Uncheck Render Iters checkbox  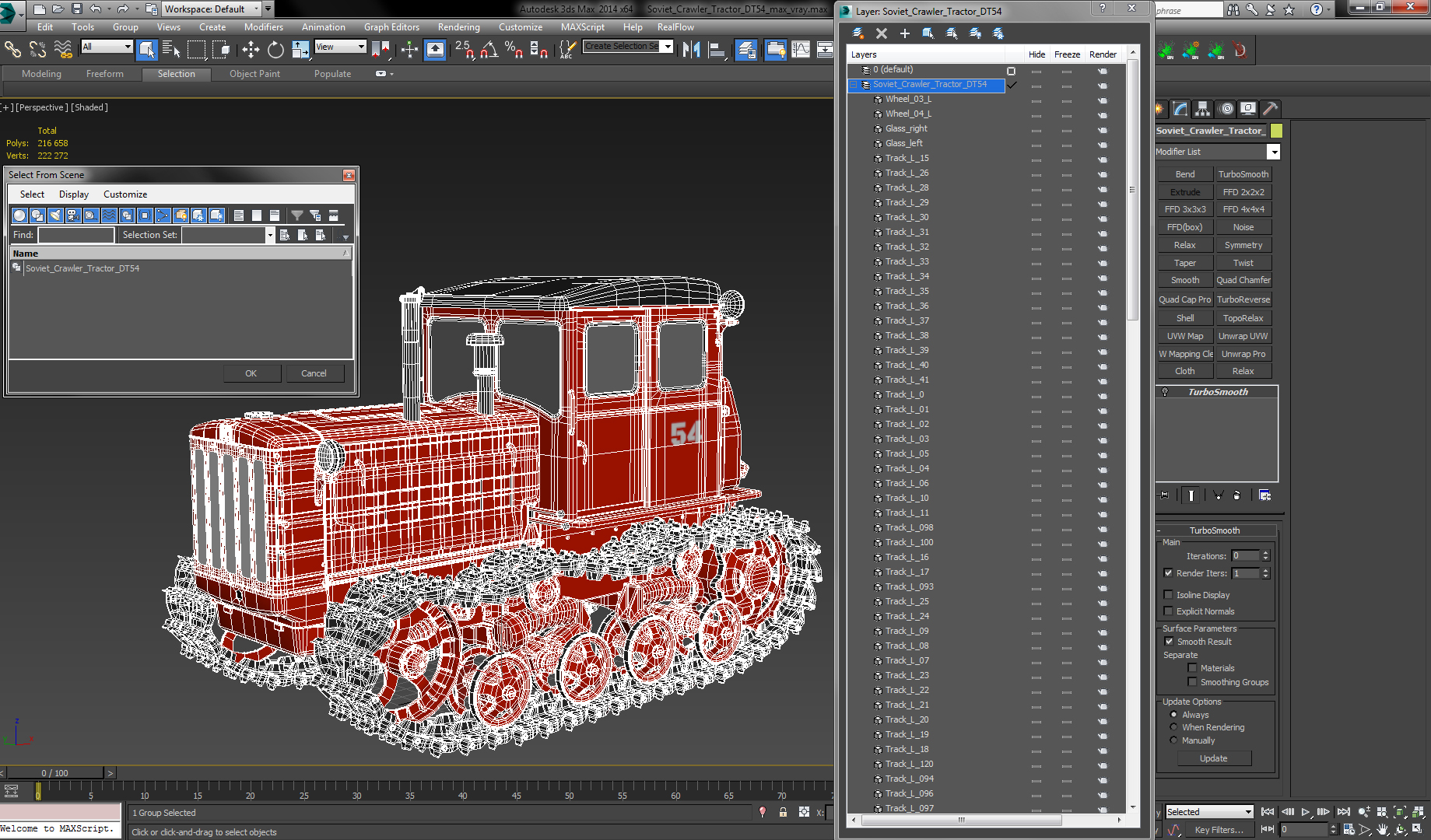(x=1168, y=572)
